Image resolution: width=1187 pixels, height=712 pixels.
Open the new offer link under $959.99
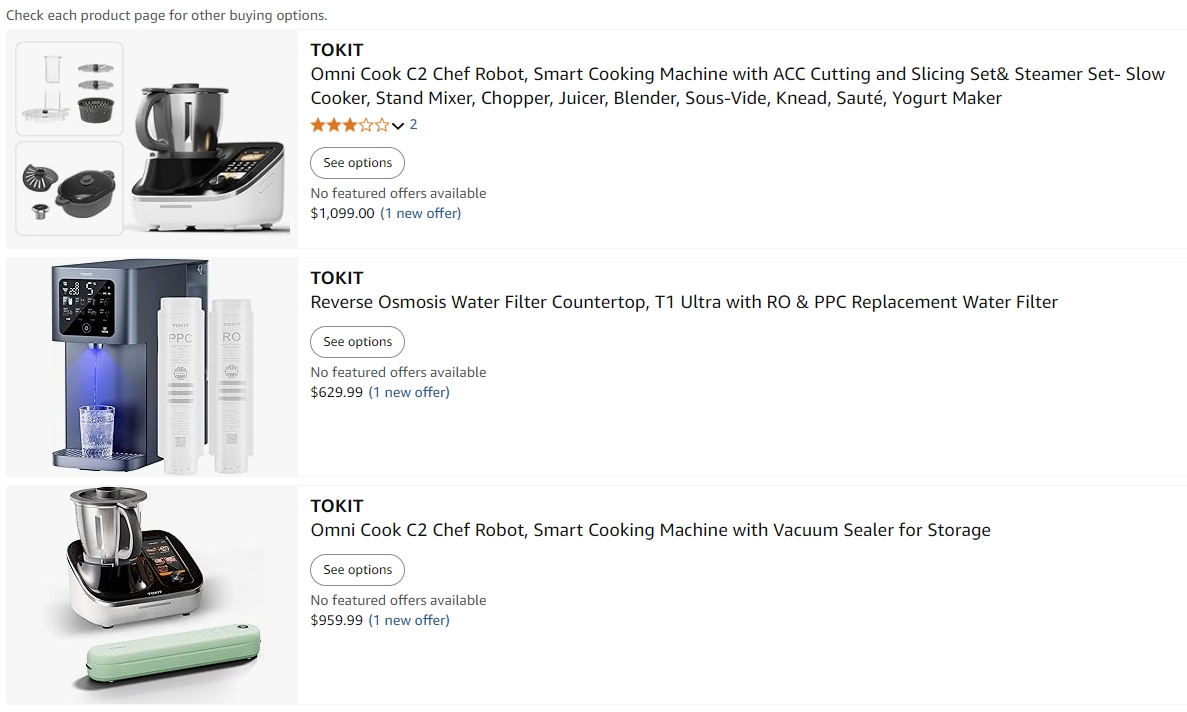tap(409, 620)
